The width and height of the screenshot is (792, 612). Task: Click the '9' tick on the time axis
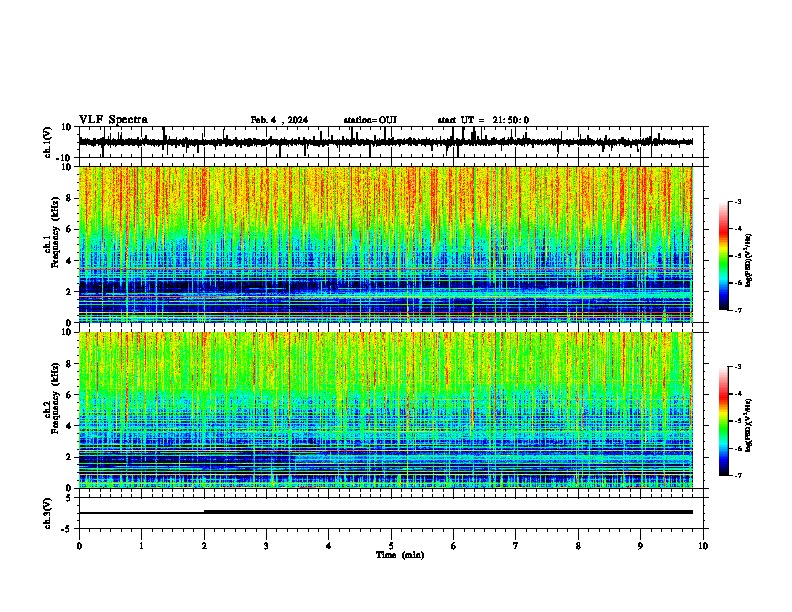640,546
